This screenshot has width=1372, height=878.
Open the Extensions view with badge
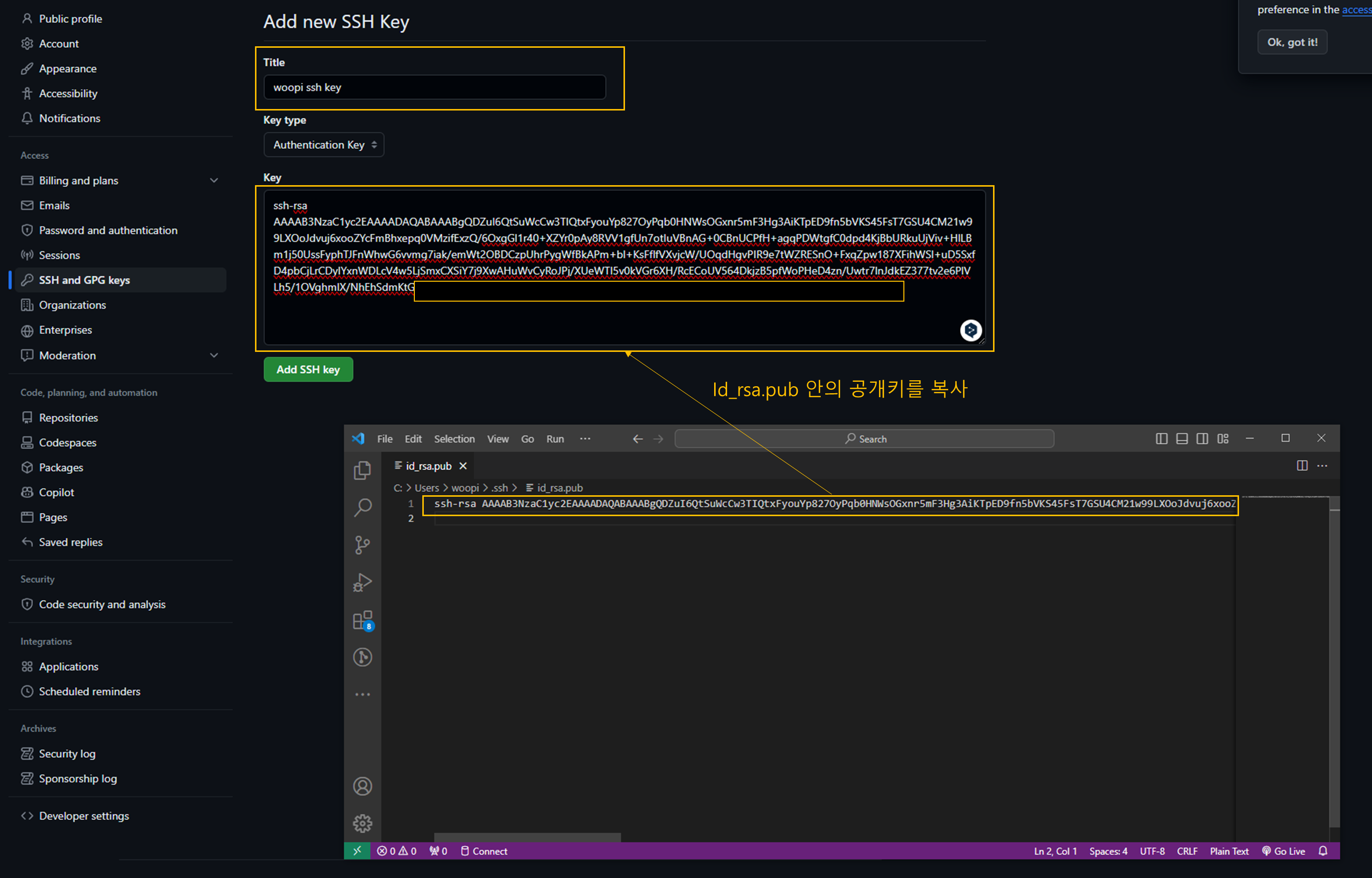(362, 620)
